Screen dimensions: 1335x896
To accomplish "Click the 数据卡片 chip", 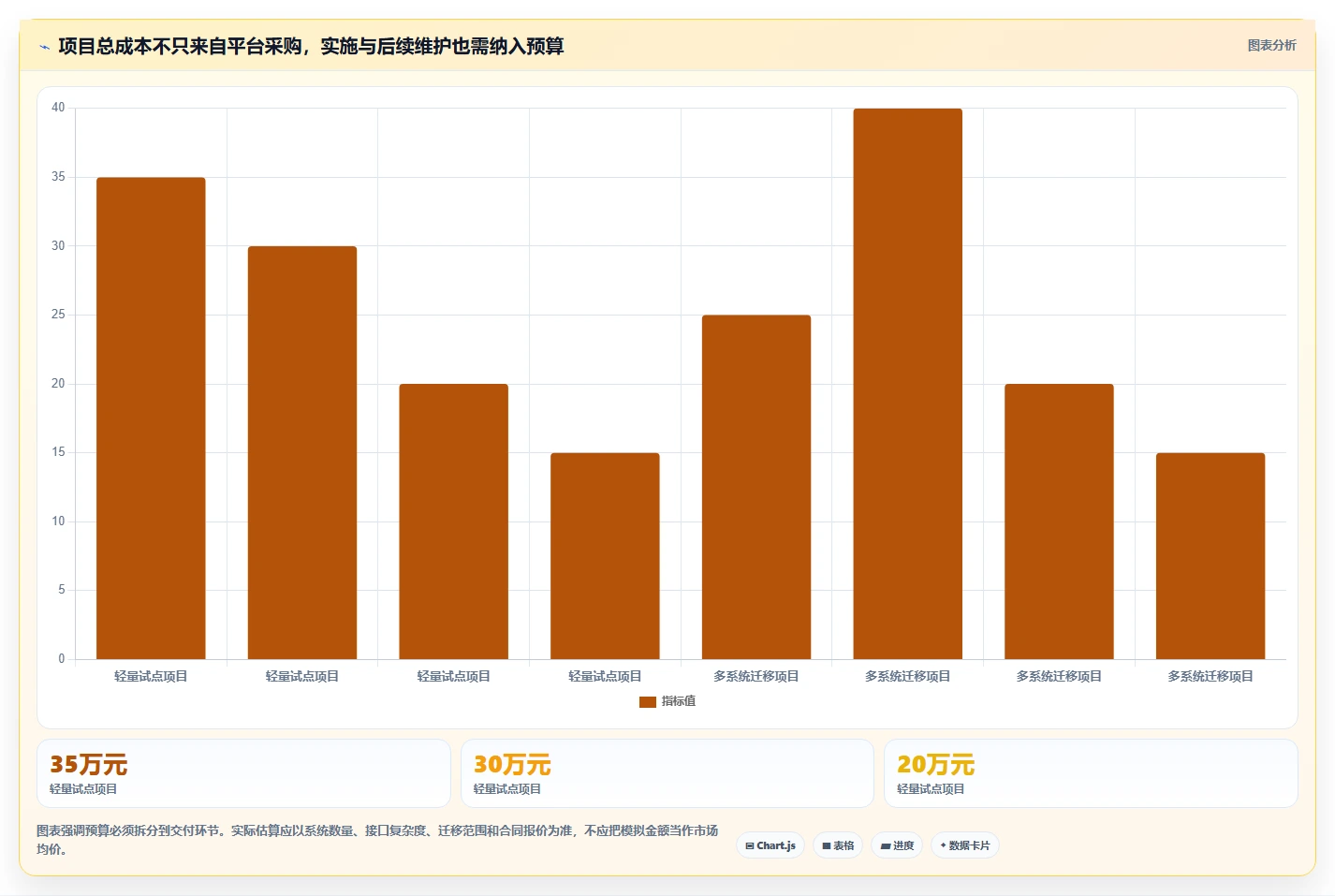I will 964,845.
